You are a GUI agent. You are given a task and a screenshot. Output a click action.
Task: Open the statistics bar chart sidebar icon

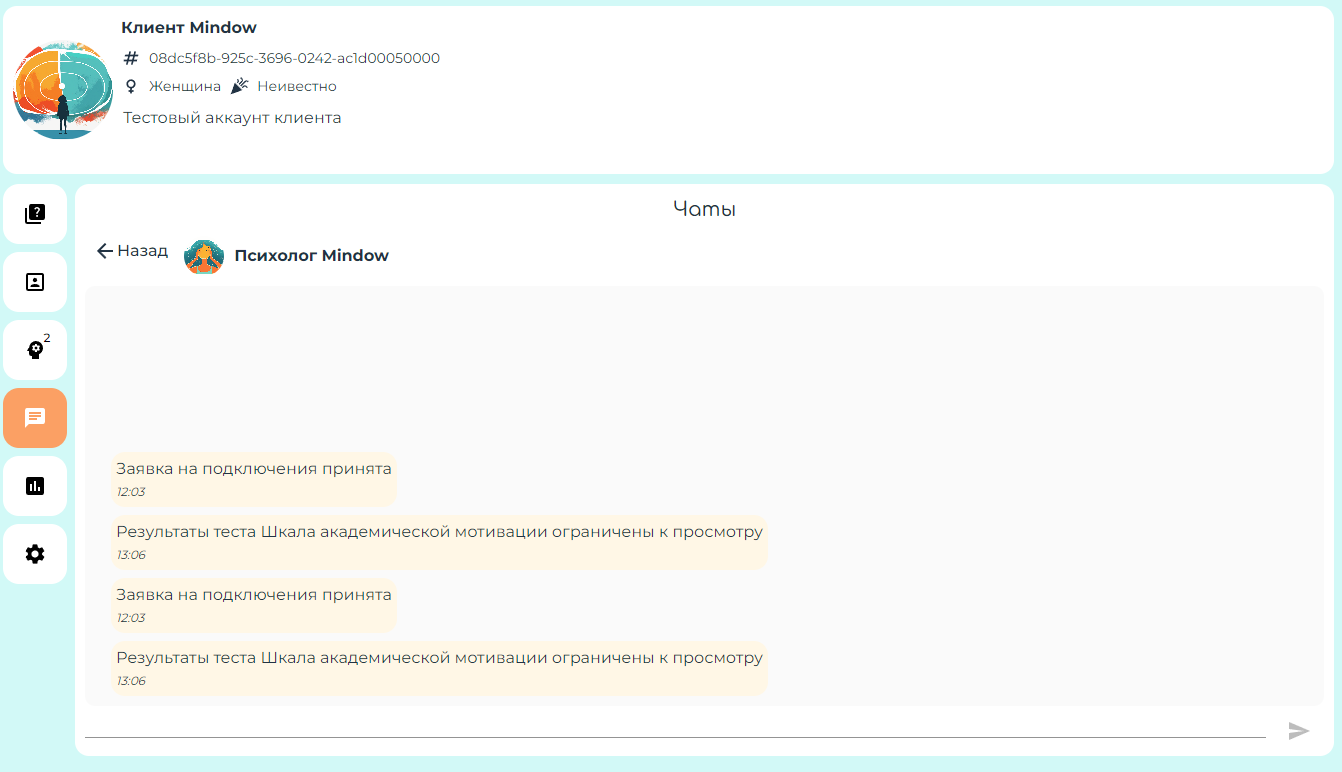(x=35, y=486)
